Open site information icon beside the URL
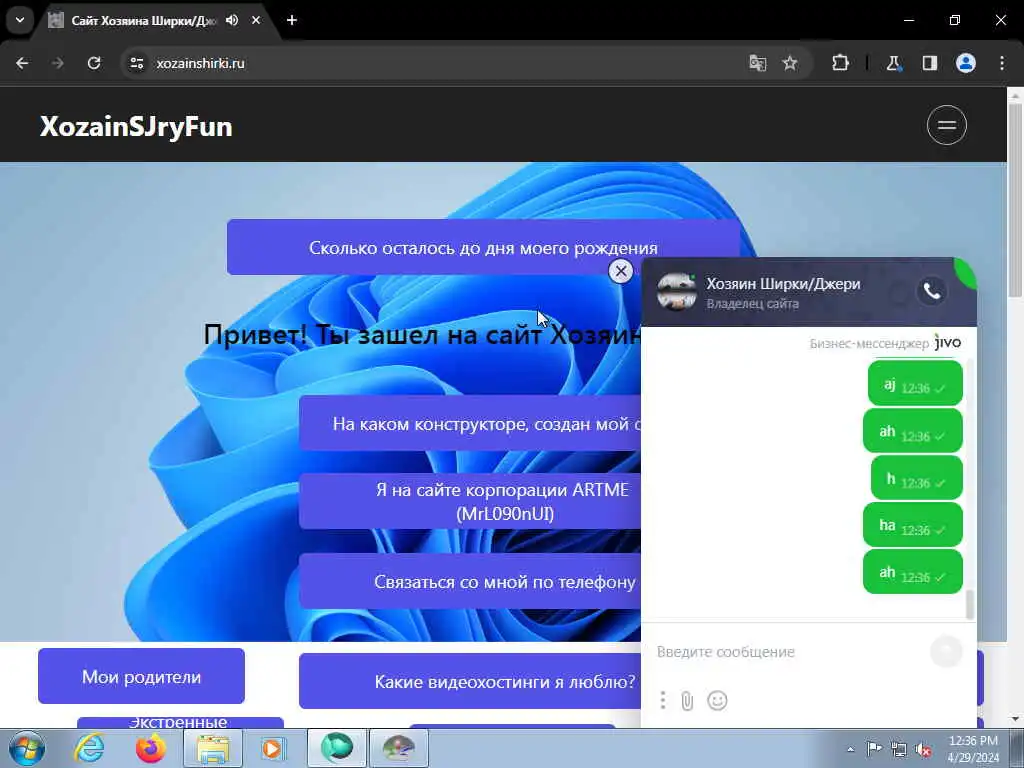The height and width of the screenshot is (768, 1024). [137, 63]
